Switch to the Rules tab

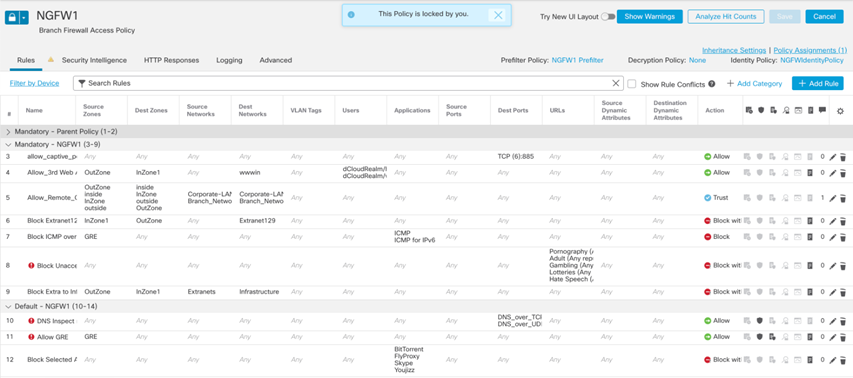coord(26,60)
